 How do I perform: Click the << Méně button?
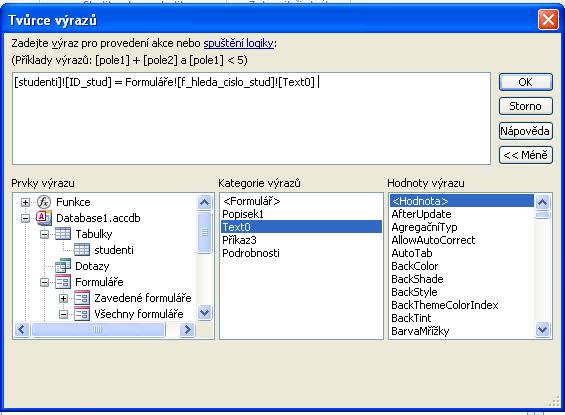pyautogui.click(x=526, y=155)
